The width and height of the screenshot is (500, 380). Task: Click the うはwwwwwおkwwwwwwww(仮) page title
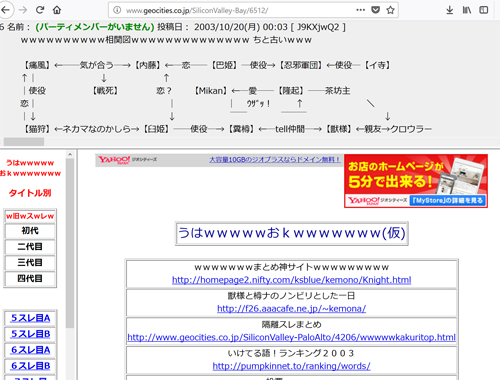(292, 233)
